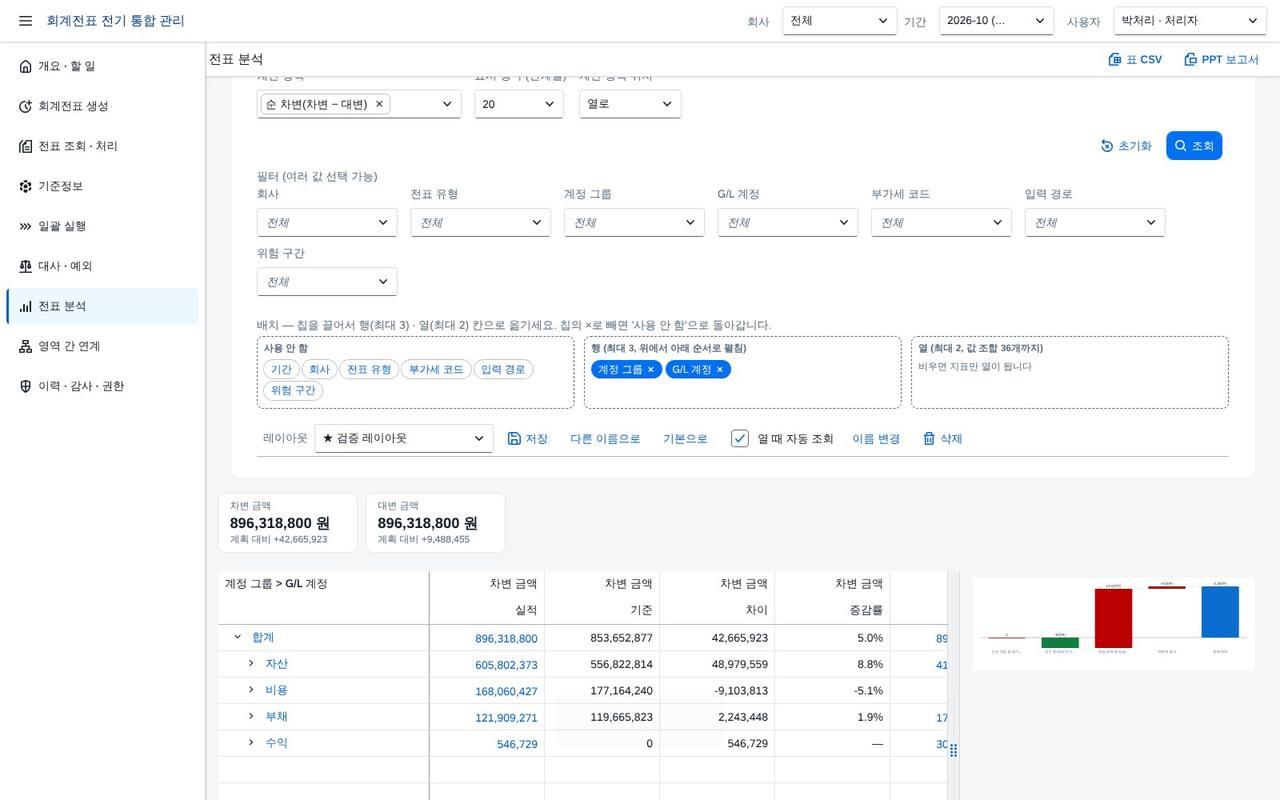Toggle 열 때 자동 조회 checkbox
The image size is (1280, 800).
click(x=740, y=439)
